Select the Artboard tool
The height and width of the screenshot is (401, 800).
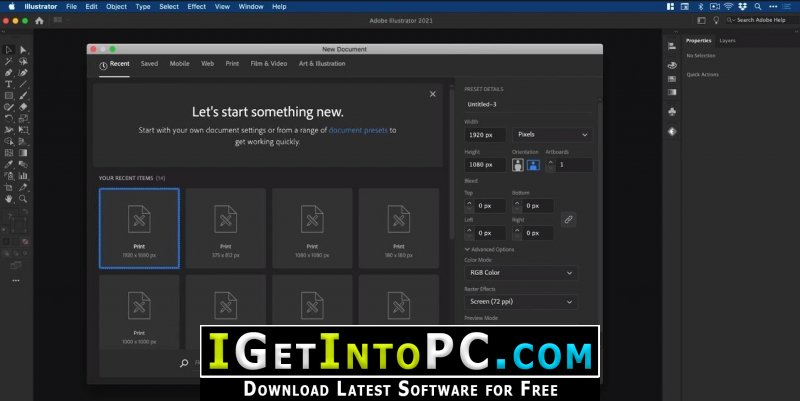(x=9, y=187)
